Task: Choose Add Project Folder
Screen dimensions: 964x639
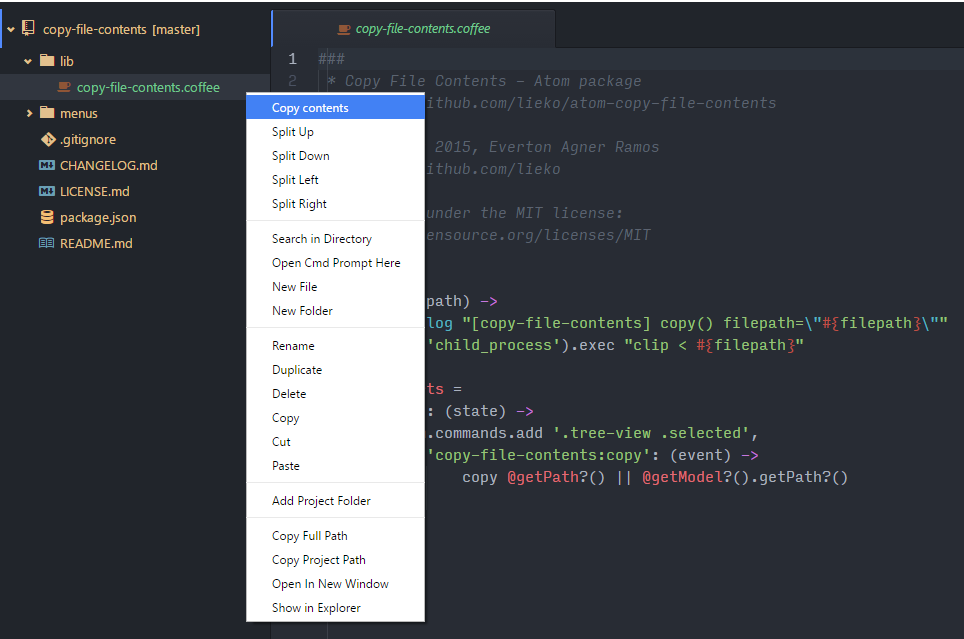Action: click(x=335, y=501)
